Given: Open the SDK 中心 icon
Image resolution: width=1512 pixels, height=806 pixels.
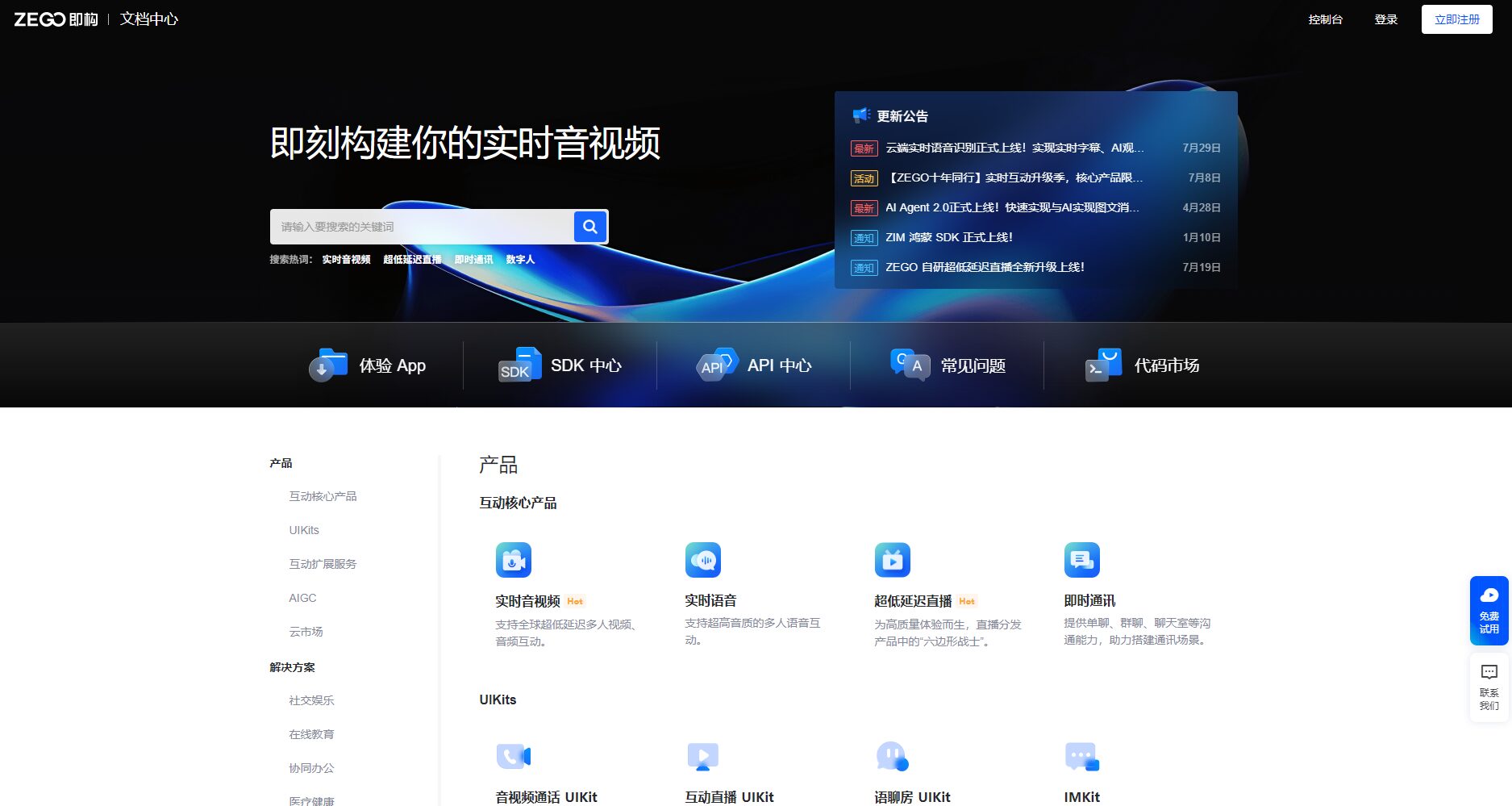Looking at the screenshot, I should pyautogui.click(x=520, y=365).
